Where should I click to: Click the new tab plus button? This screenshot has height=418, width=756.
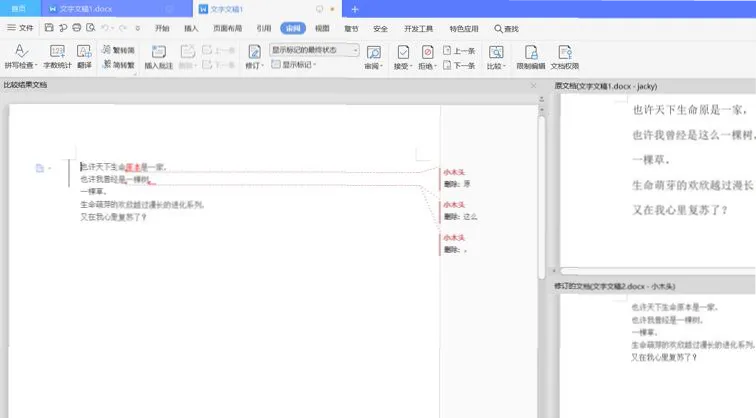click(x=355, y=9)
